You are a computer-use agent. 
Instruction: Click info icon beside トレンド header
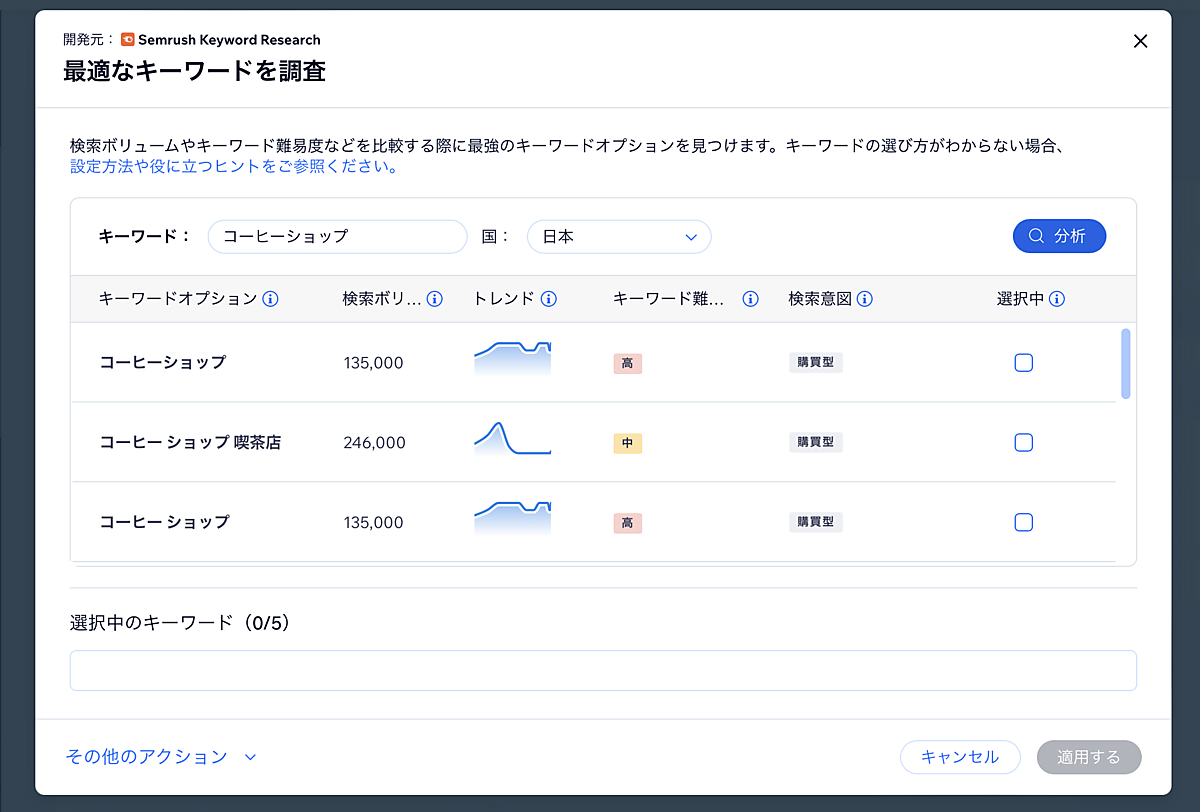coord(548,299)
